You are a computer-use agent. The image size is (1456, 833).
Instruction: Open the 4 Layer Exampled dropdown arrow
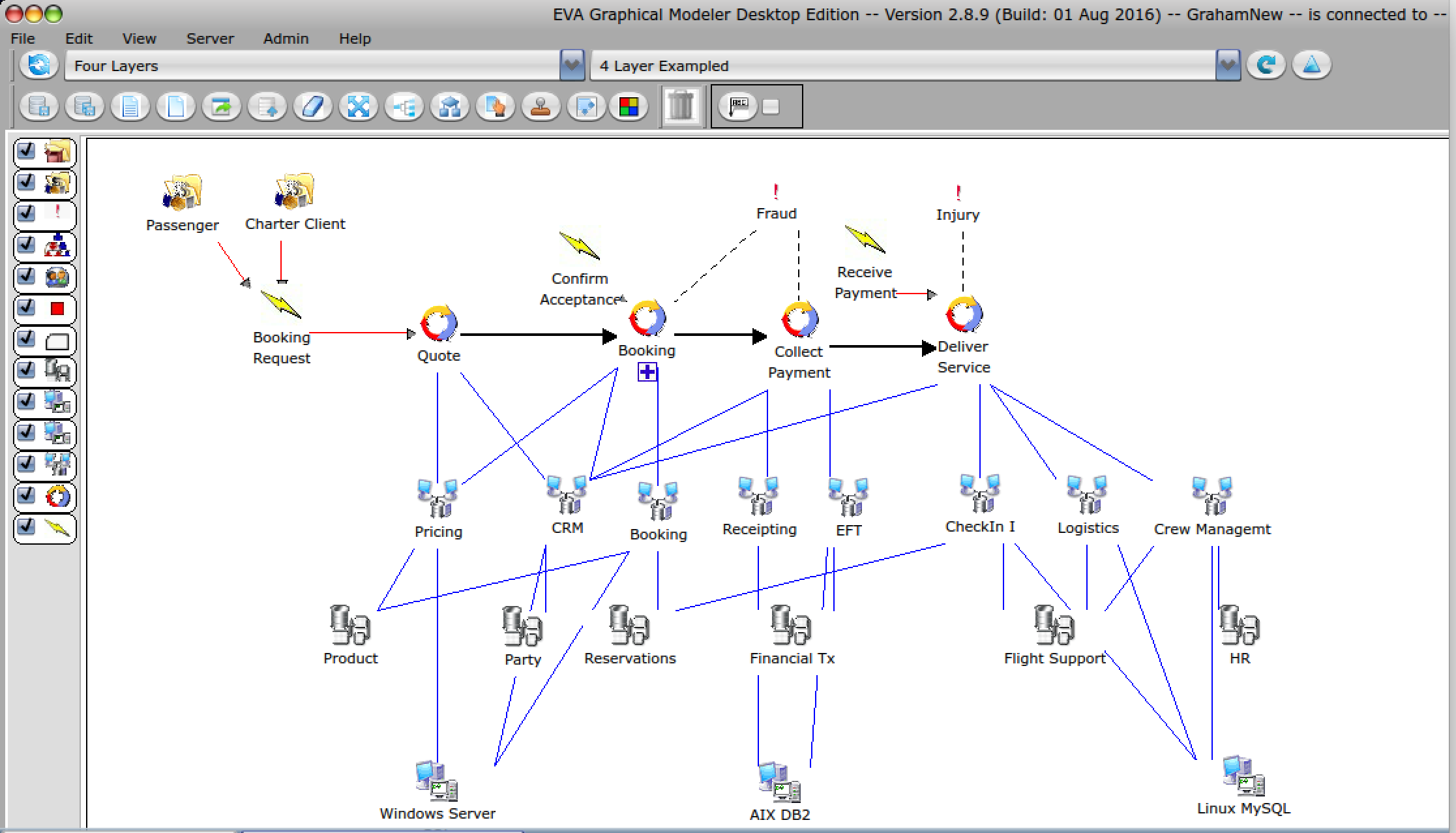1227,65
